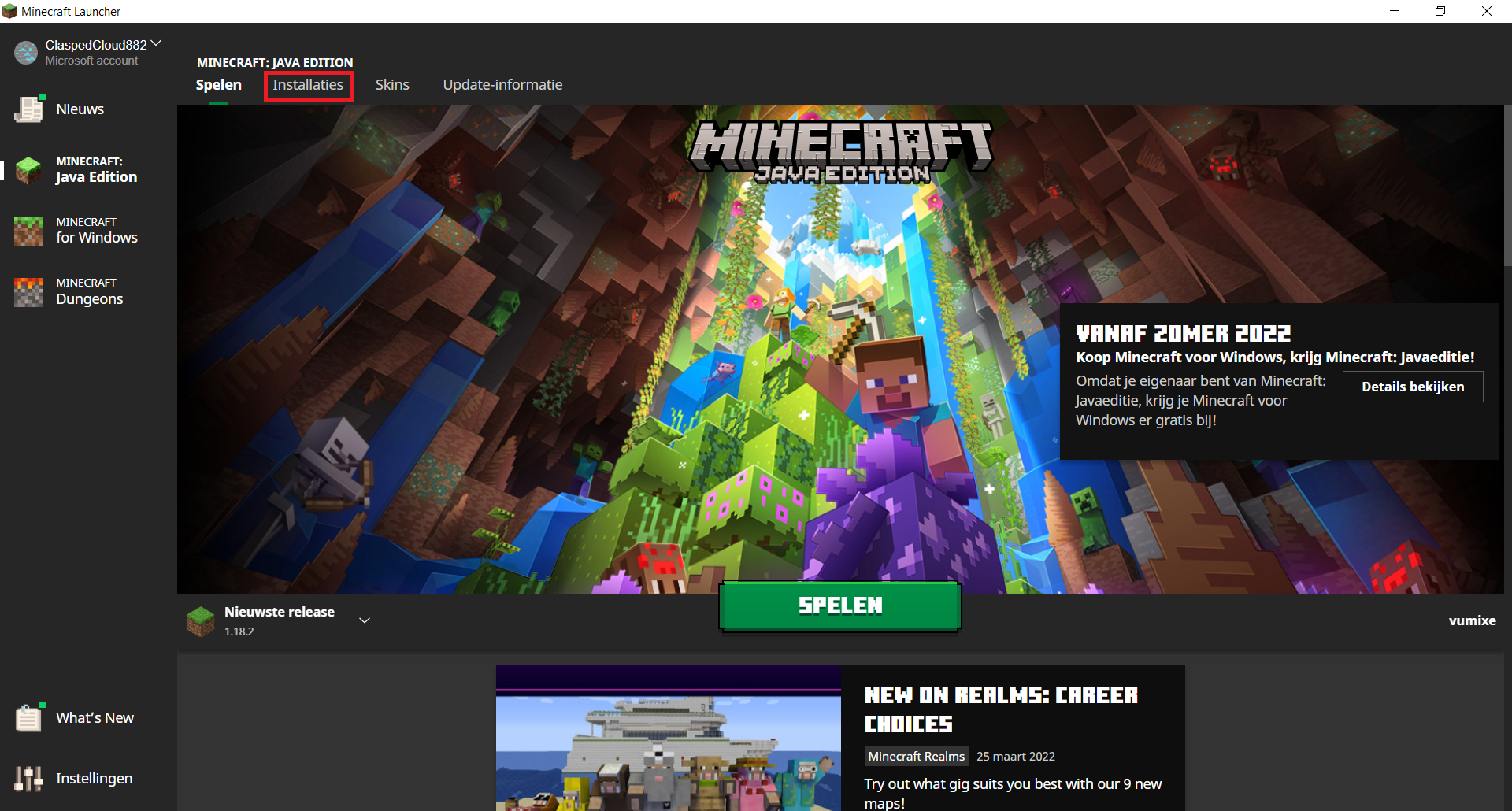Click Details bekijken in the promo panel

(x=1412, y=387)
